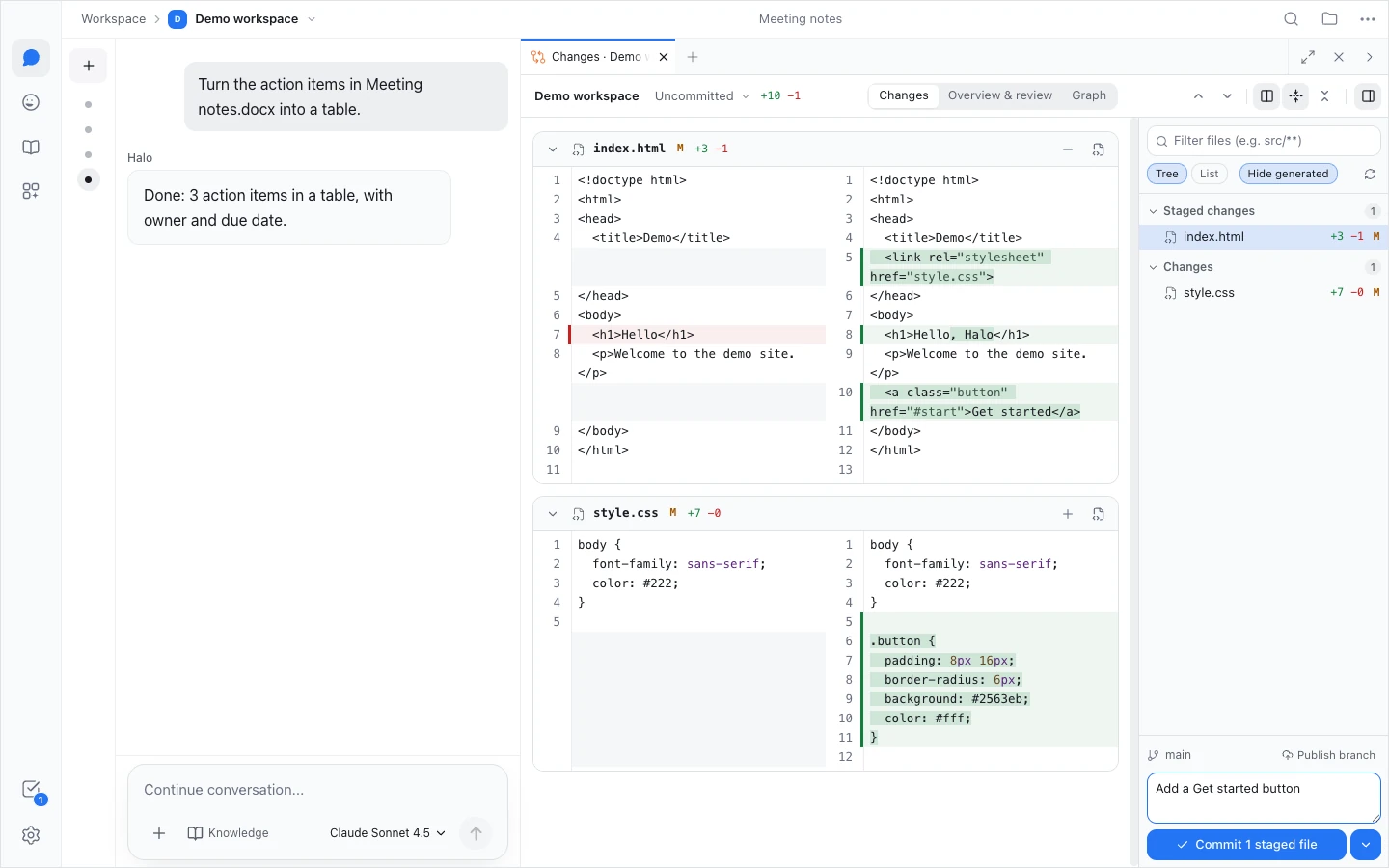Open the folder icon in top bar
Viewport: 1389px width, 868px height.
1330,19
